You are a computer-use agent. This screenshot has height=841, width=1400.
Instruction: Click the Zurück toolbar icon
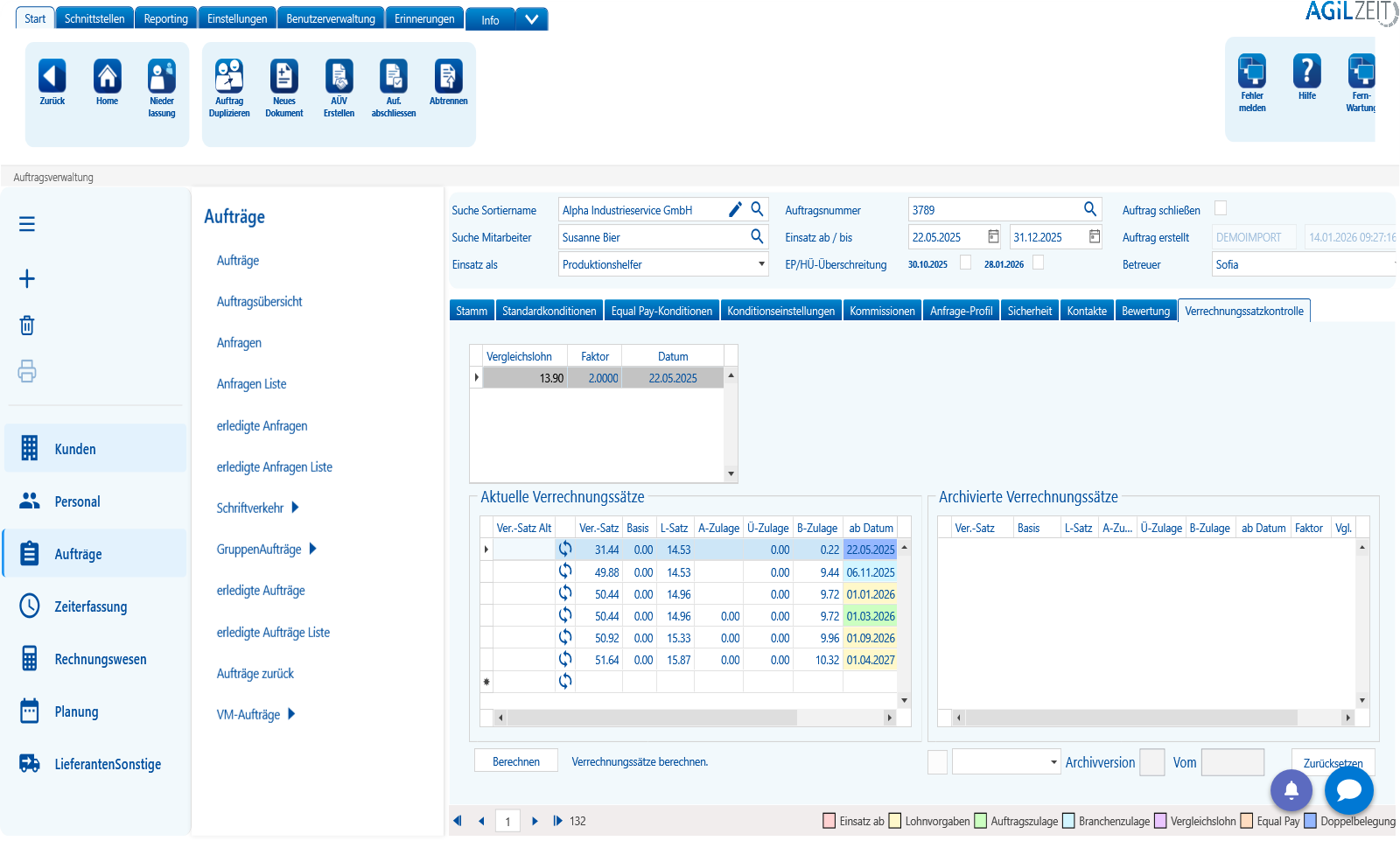coord(52,76)
